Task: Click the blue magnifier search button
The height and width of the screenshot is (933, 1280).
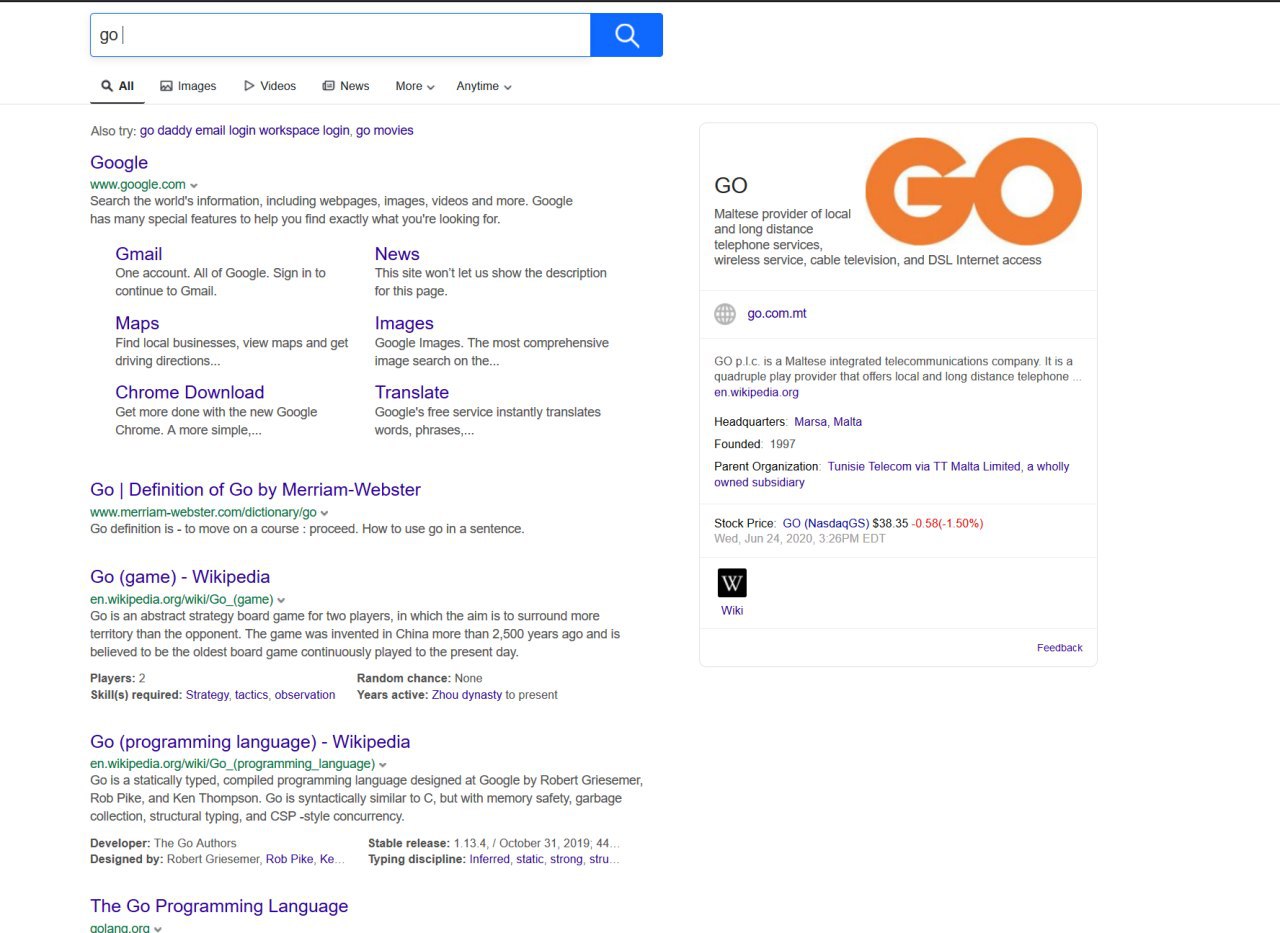Action: click(626, 35)
